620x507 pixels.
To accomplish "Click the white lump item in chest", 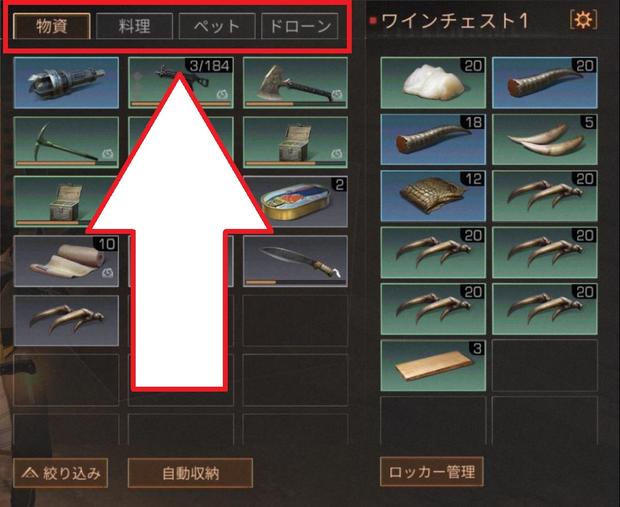I will (433, 83).
